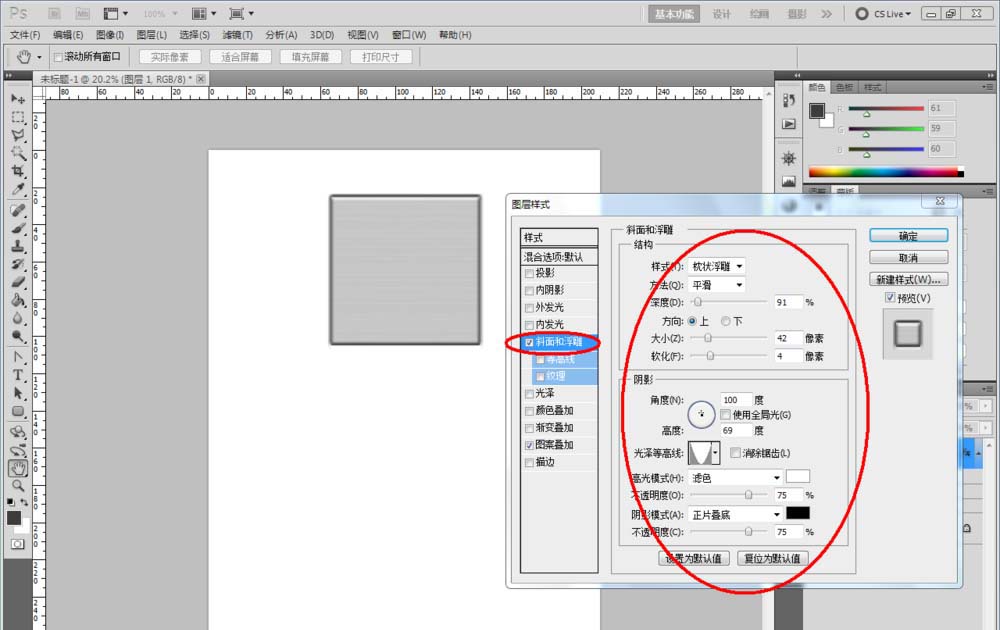
Task: Click the 深度 depth value field
Action: [x=788, y=302]
